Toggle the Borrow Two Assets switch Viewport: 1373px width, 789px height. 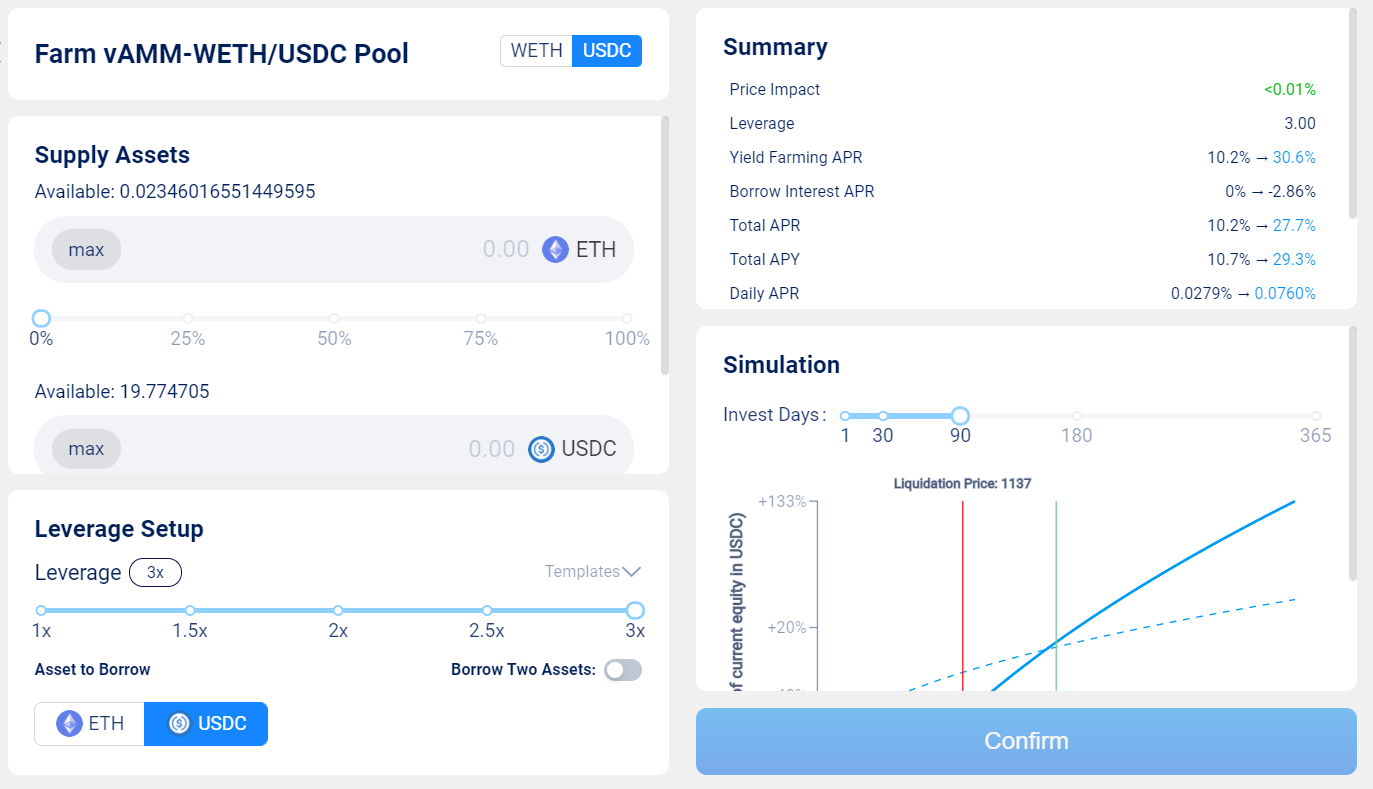[623, 670]
